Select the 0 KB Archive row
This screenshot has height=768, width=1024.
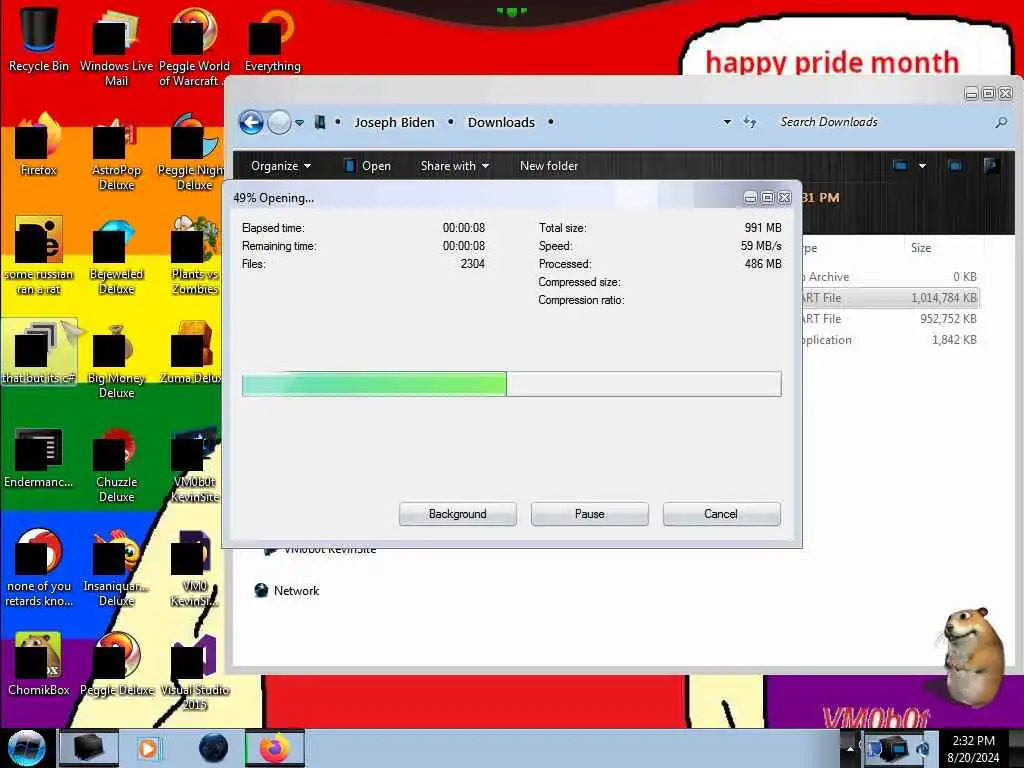click(x=891, y=277)
